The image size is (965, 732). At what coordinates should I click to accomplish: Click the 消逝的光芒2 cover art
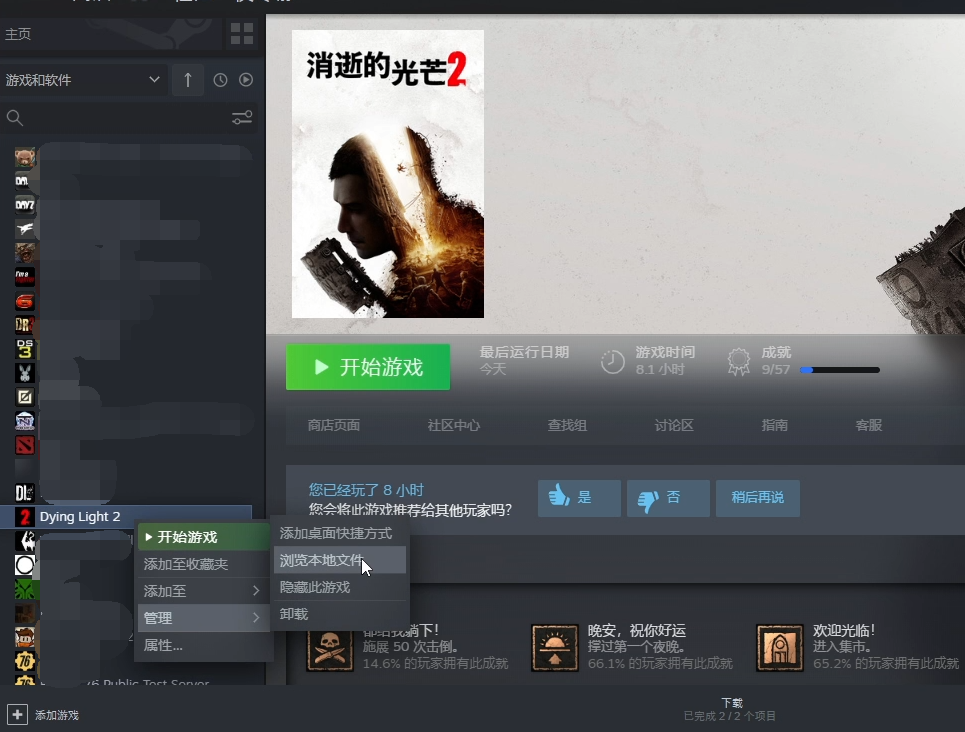pos(388,174)
